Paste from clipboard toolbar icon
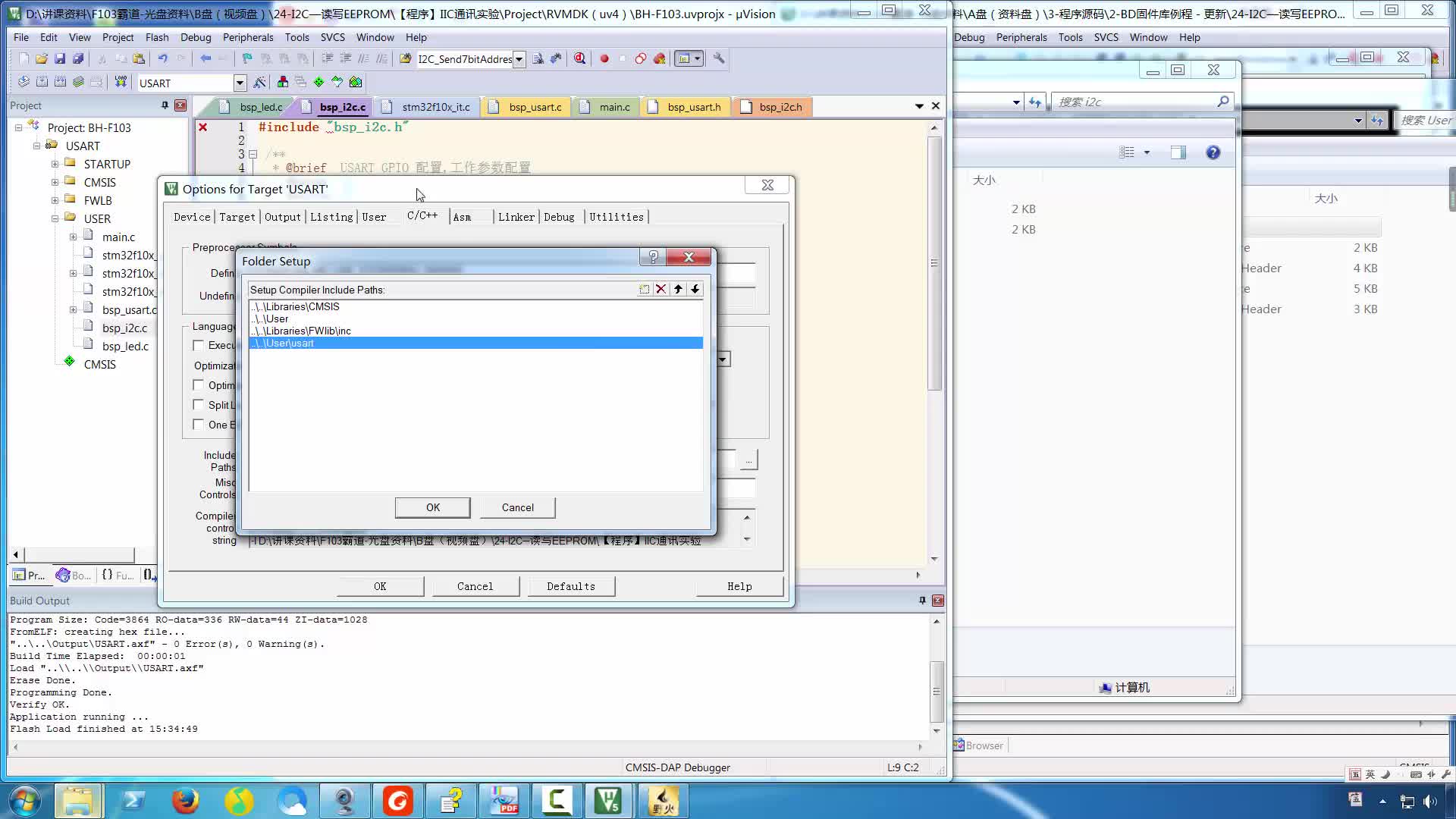 click(139, 58)
